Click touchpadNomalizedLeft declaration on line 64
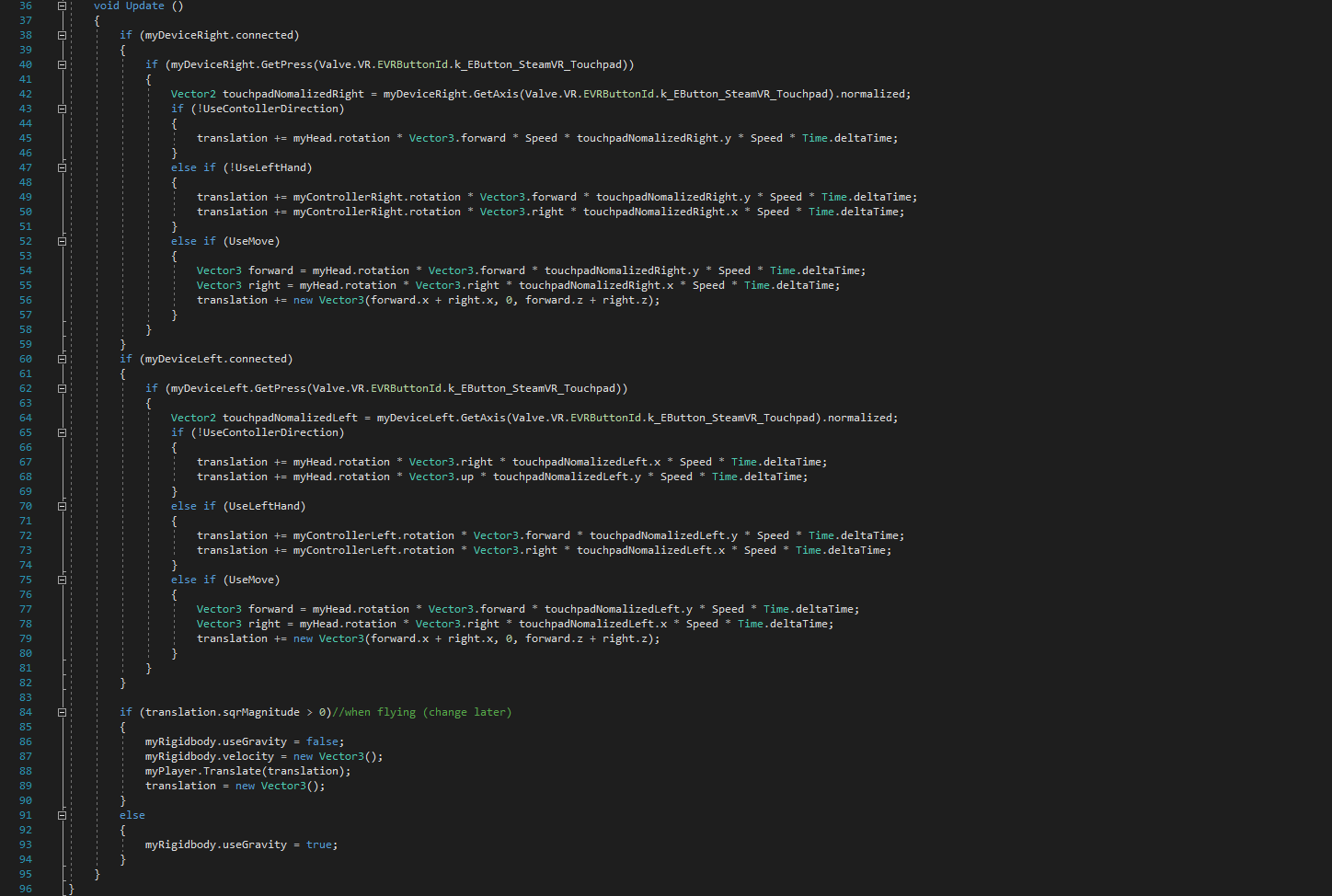The height and width of the screenshot is (896, 1332). [290, 418]
